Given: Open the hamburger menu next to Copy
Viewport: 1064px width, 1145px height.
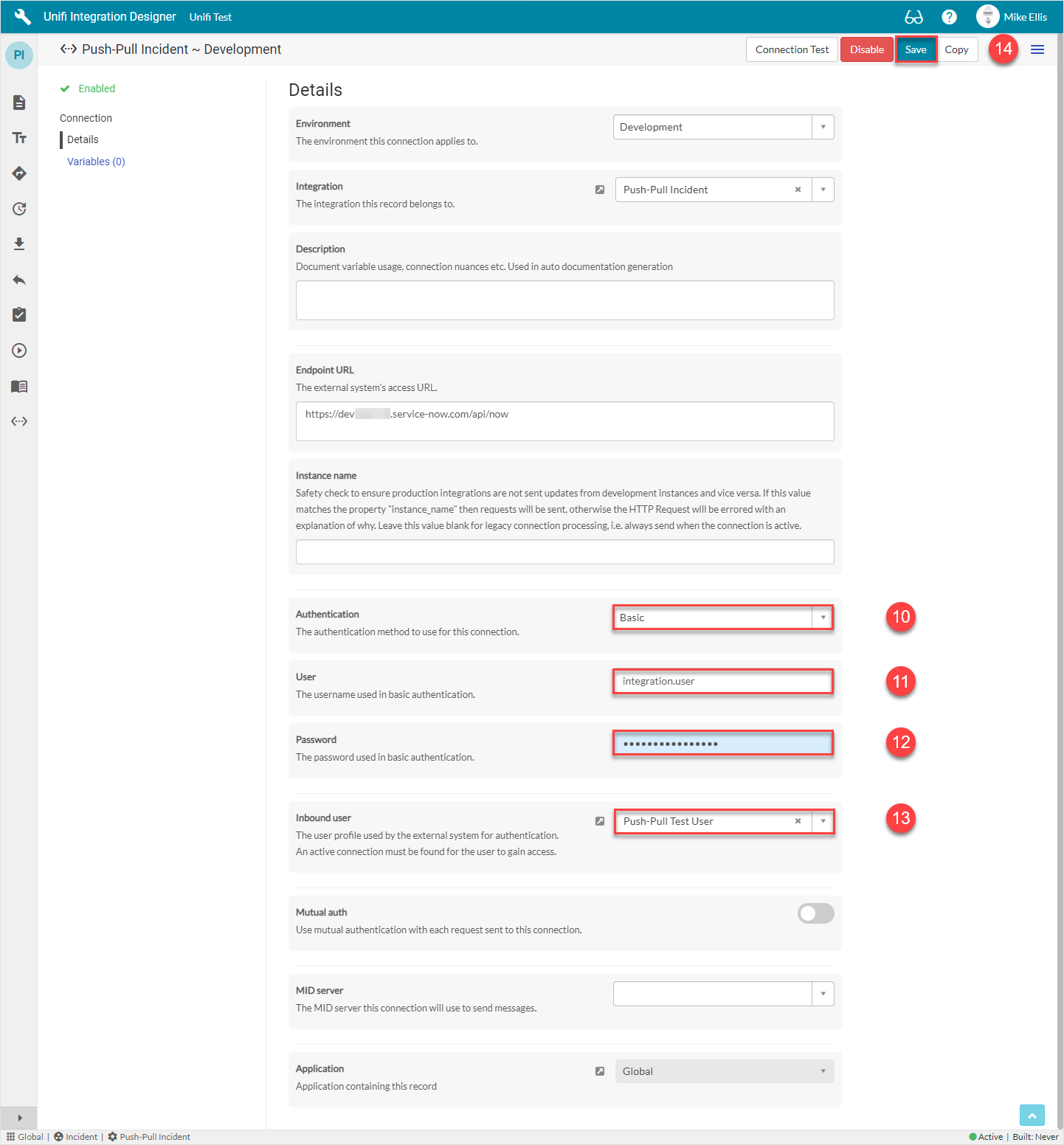Looking at the screenshot, I should pos(1037,49).
